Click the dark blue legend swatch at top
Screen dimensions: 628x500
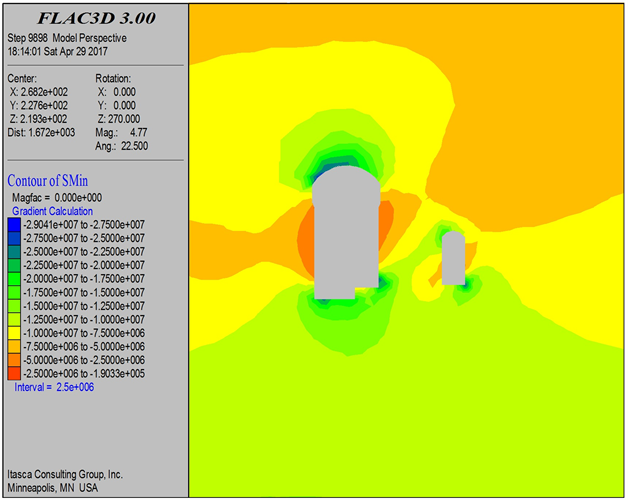[x=15, y=225]
